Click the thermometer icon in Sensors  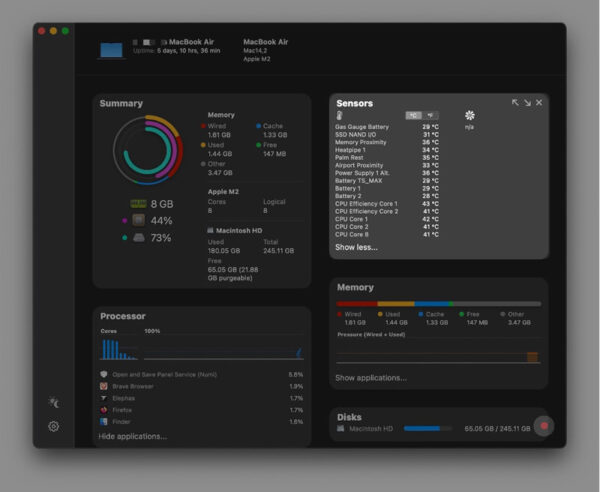pyautogui.click(x=339, y=115)
